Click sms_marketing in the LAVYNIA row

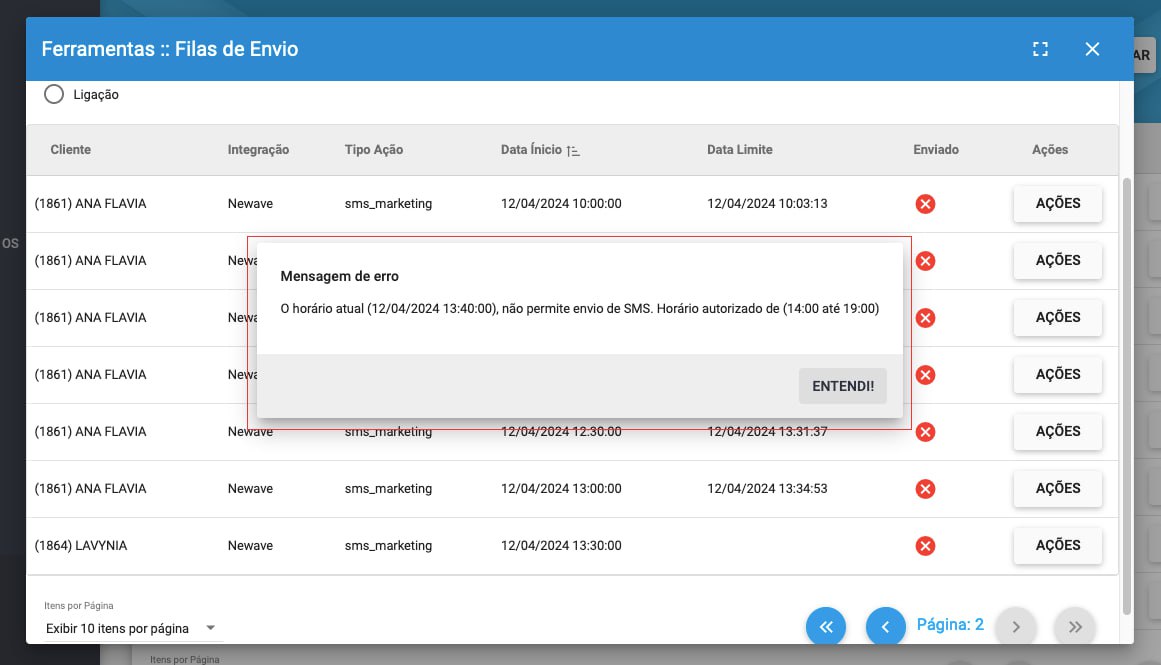(388, 546)
